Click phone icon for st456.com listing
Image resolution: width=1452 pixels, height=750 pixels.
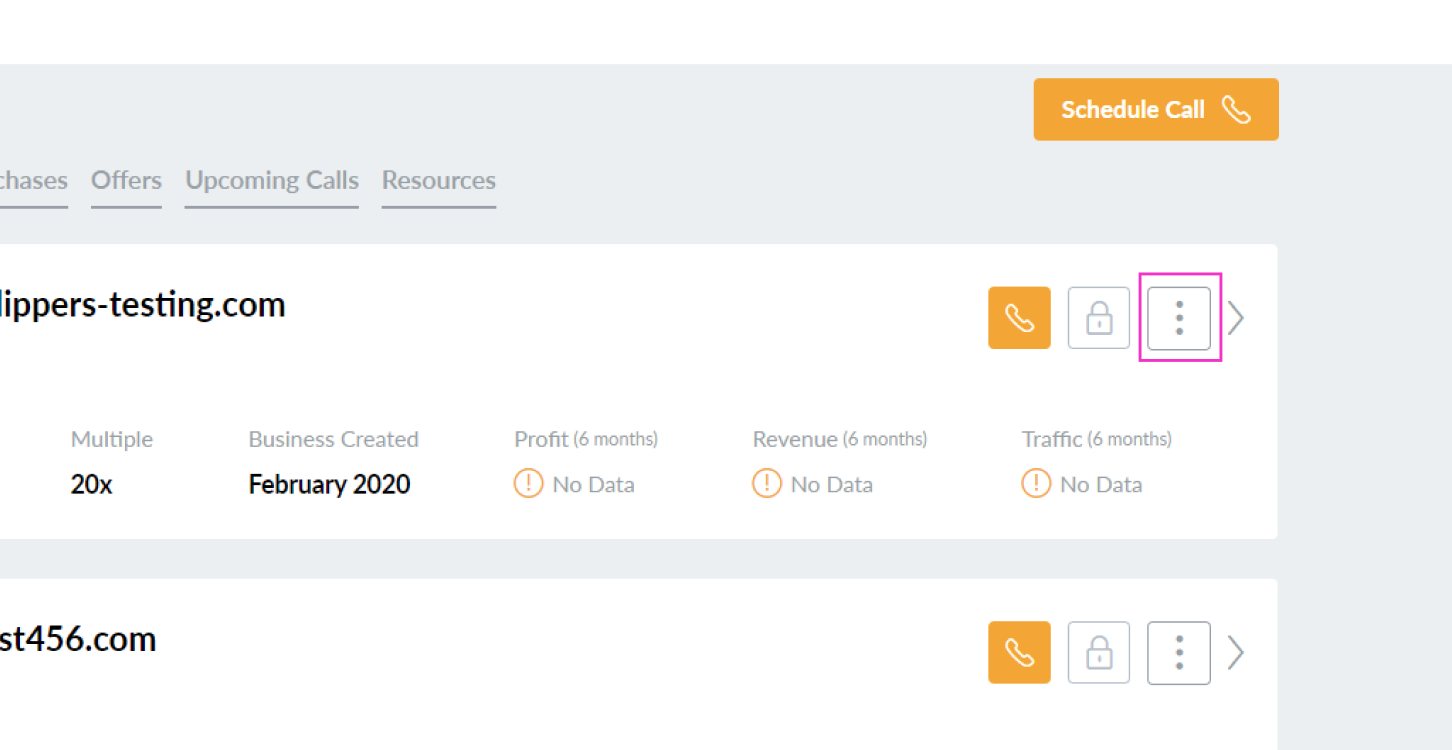1019,653
